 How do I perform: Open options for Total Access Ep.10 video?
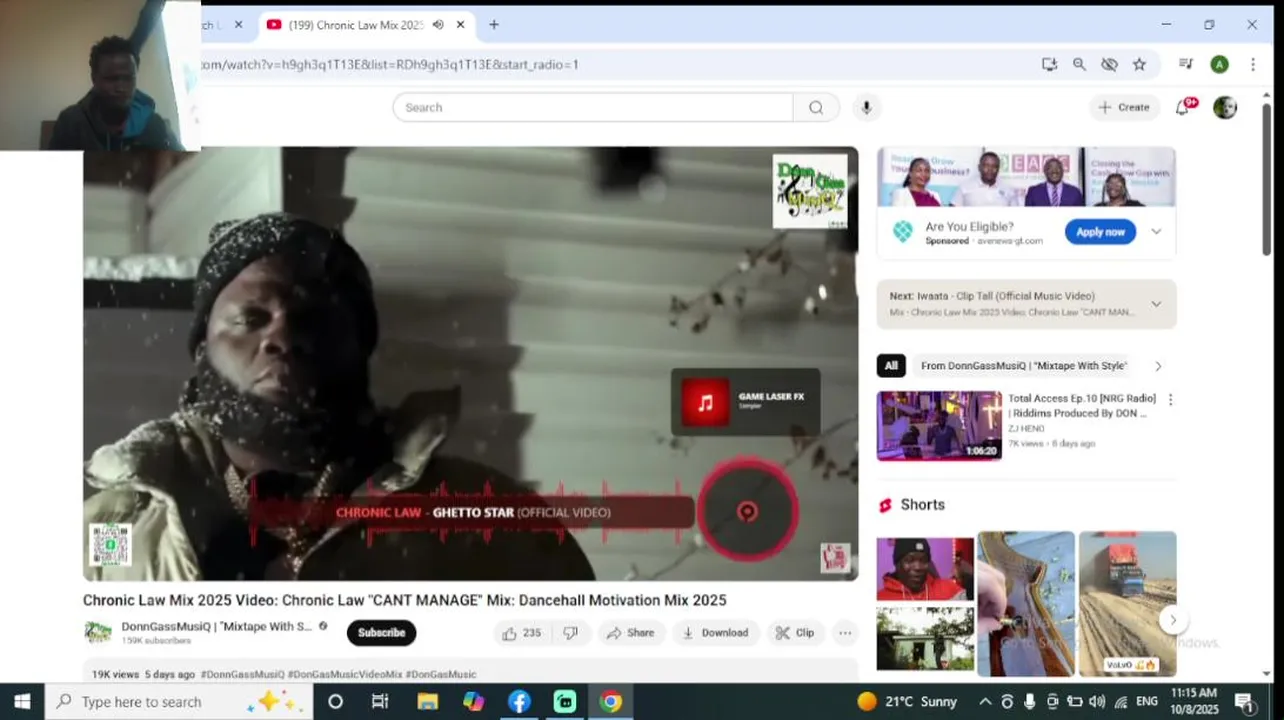tap(1170, 400)
